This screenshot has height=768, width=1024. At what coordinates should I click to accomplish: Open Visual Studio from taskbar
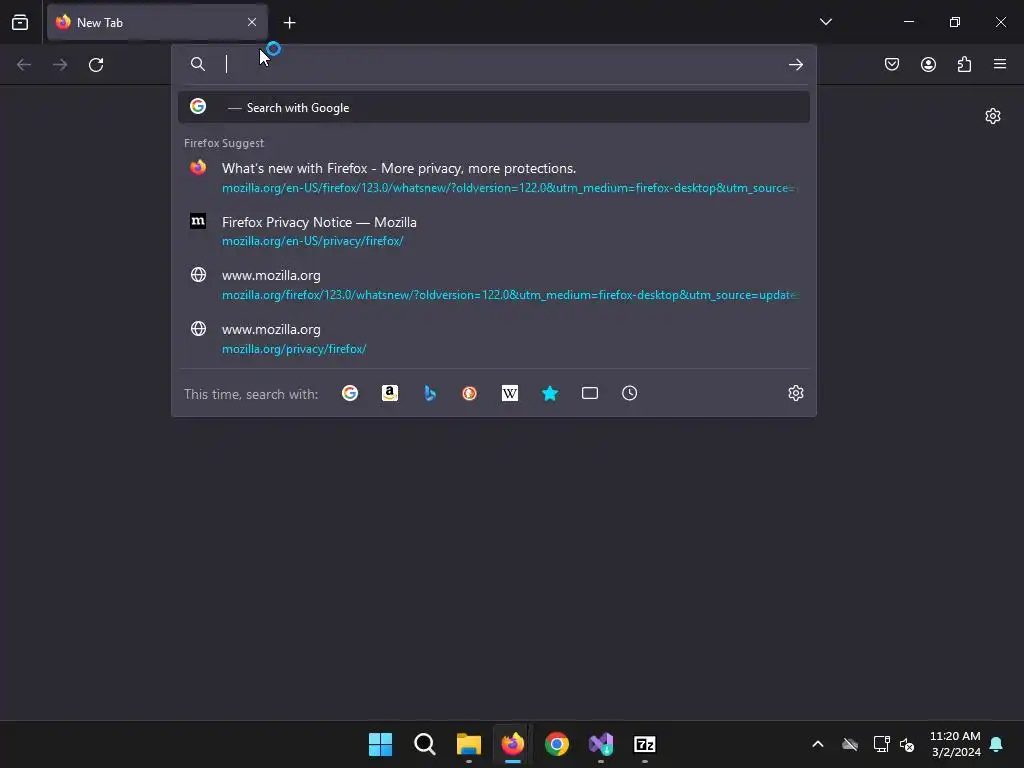click(x=601, y=744)
